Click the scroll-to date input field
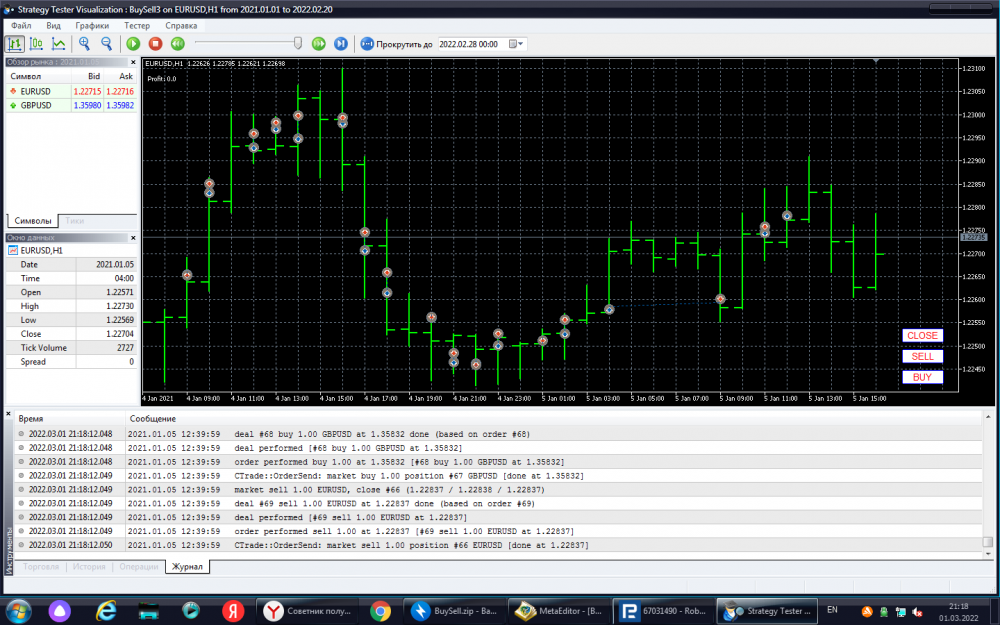This screenshot has height=625, width=1000. point(471,44)
